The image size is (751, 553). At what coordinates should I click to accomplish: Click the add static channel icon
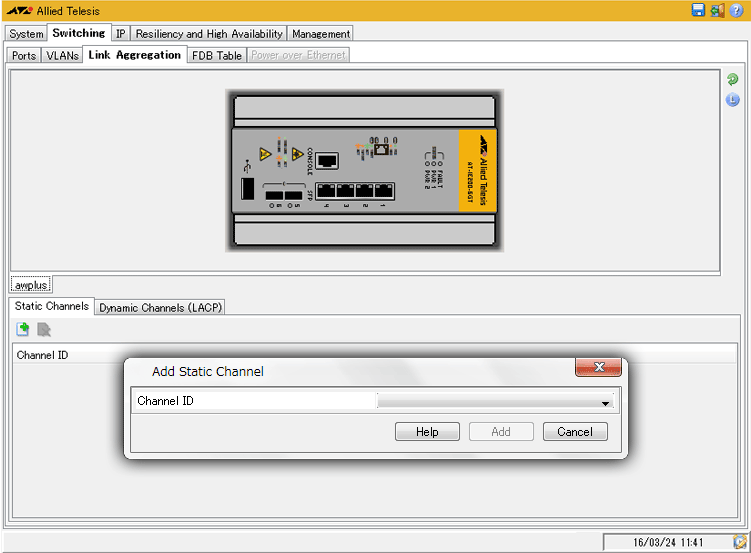pyautogui.click(x=23, y=329)
